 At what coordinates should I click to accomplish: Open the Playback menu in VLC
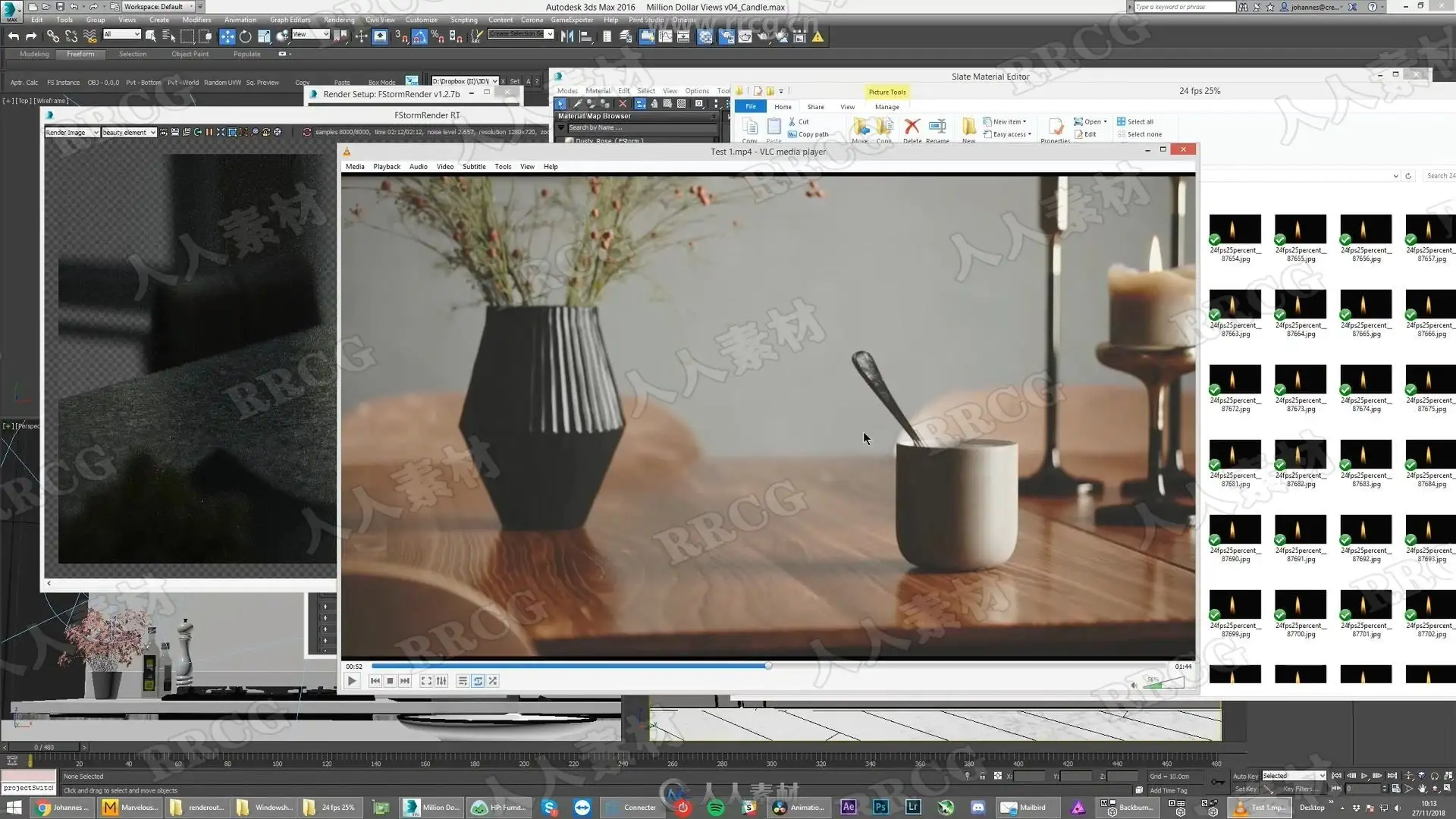386,167
